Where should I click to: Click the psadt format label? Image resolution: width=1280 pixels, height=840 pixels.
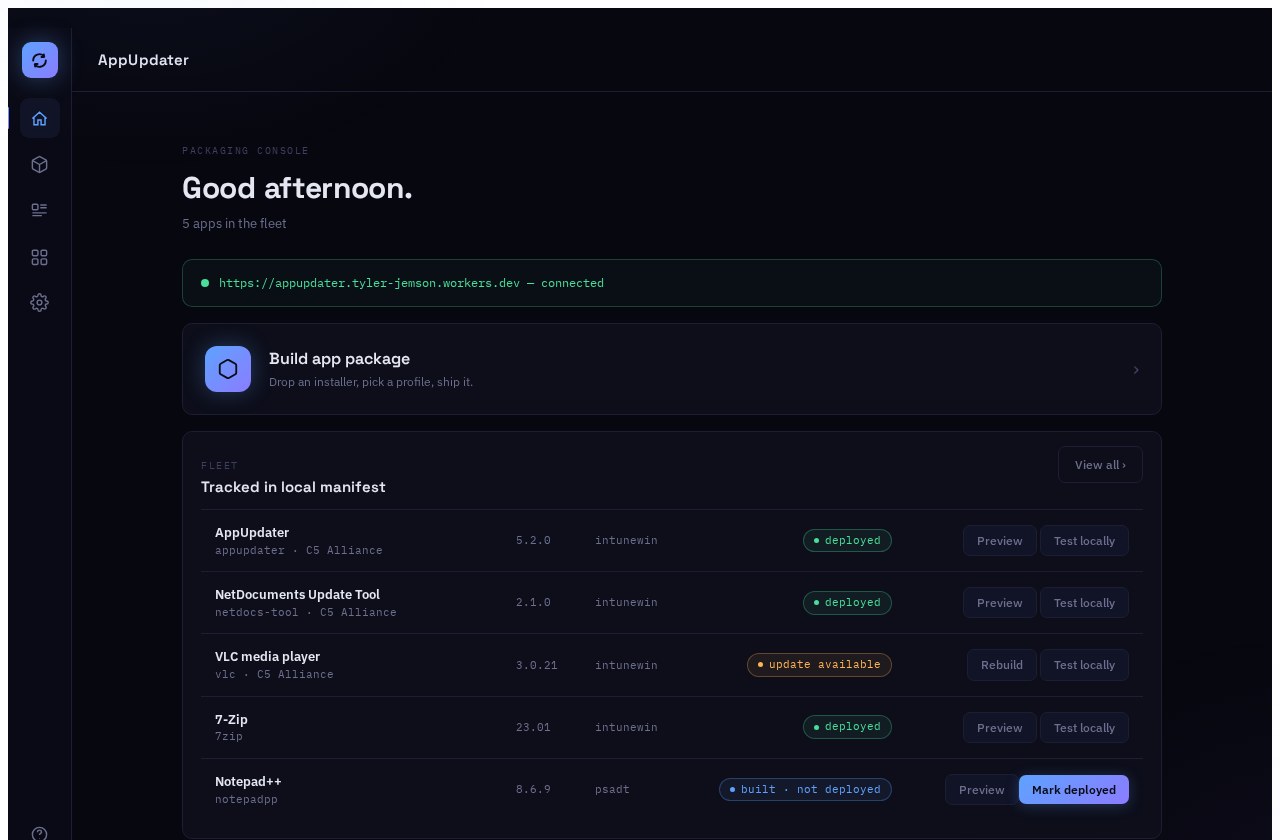point(612,789)
